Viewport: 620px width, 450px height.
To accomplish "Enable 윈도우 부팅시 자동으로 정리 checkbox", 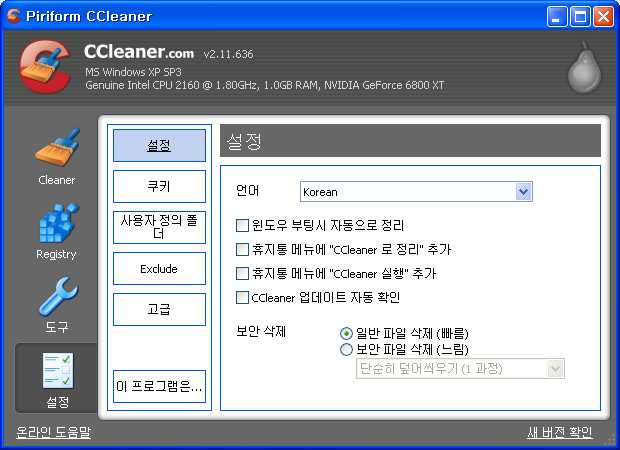I will 242,225.
